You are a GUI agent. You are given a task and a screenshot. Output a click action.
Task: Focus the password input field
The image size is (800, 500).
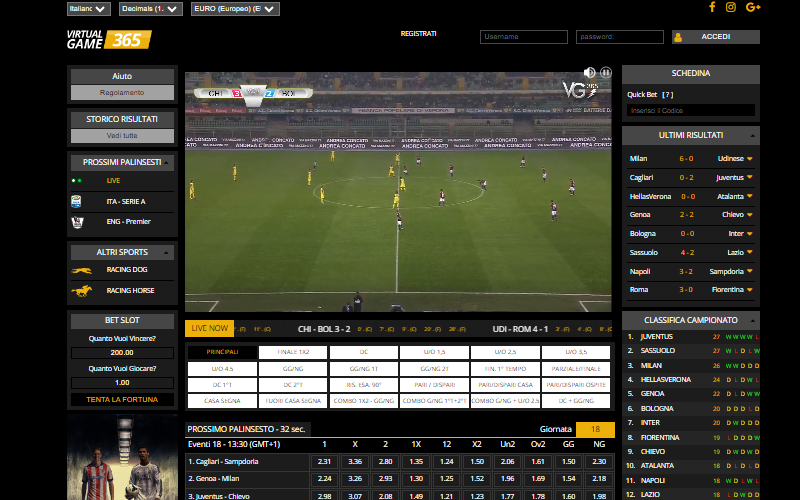pyautogui.click(x=619, y=37)
